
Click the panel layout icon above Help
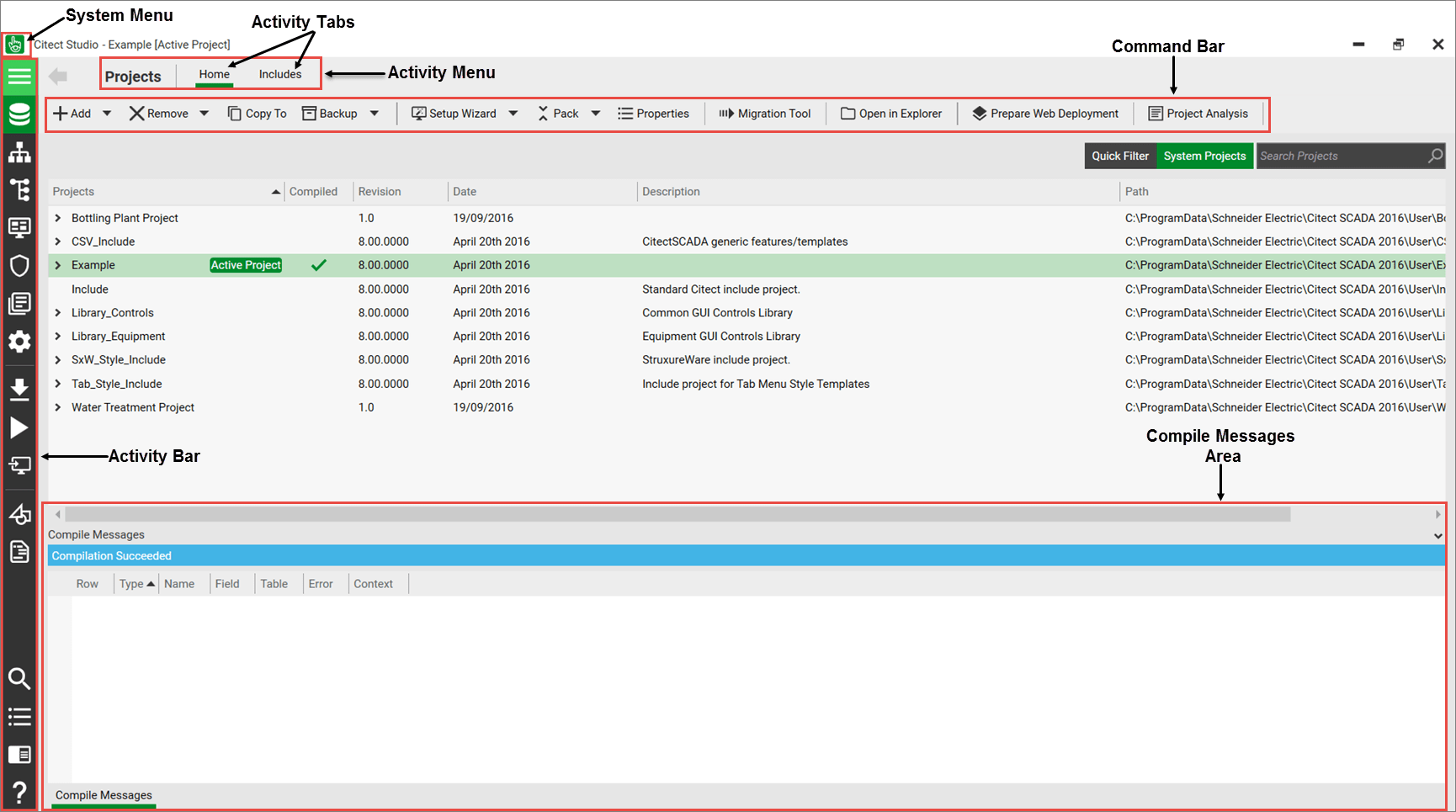click(19, 755)
